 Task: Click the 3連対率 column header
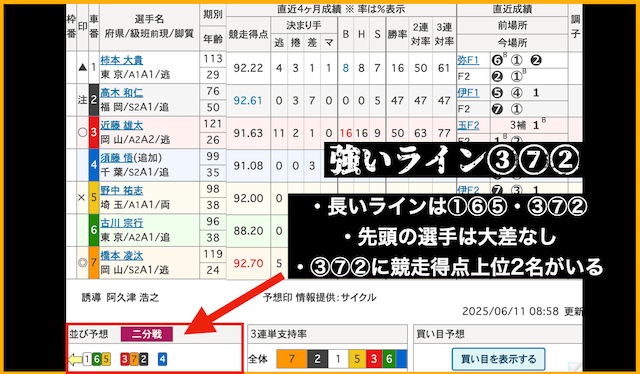tap(444, 35)
